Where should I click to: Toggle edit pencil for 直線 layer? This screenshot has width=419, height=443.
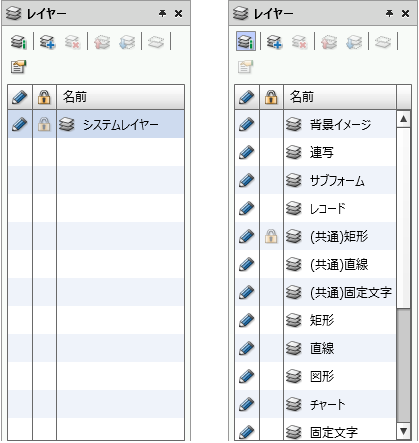click(247, 348)
